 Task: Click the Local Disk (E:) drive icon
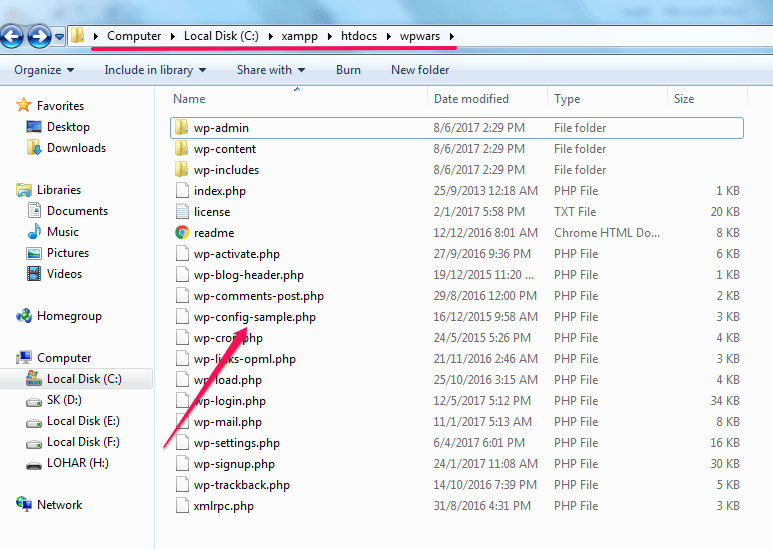point(34,423)
